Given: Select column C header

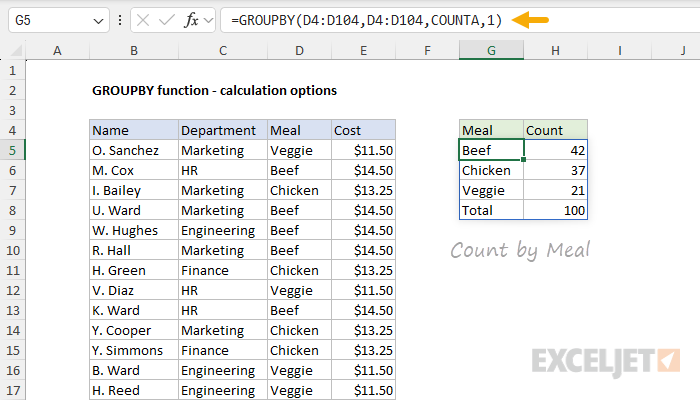Looking at the screenshot, I should [223, 51].
